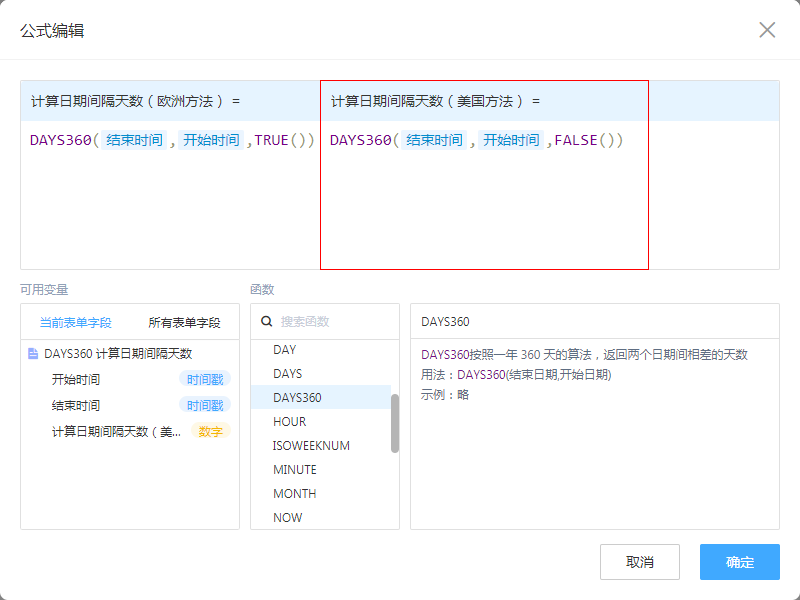Confirm with the 确定 button

(739, 562)
